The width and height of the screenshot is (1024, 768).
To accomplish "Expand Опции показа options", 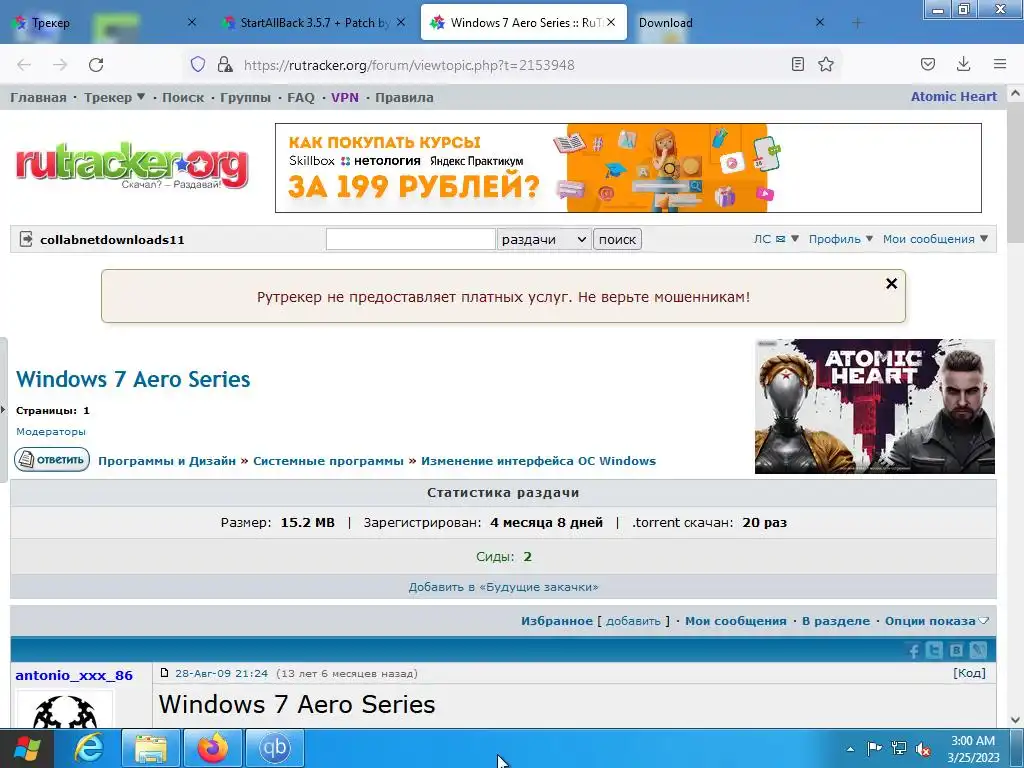I will pos(936,621).
